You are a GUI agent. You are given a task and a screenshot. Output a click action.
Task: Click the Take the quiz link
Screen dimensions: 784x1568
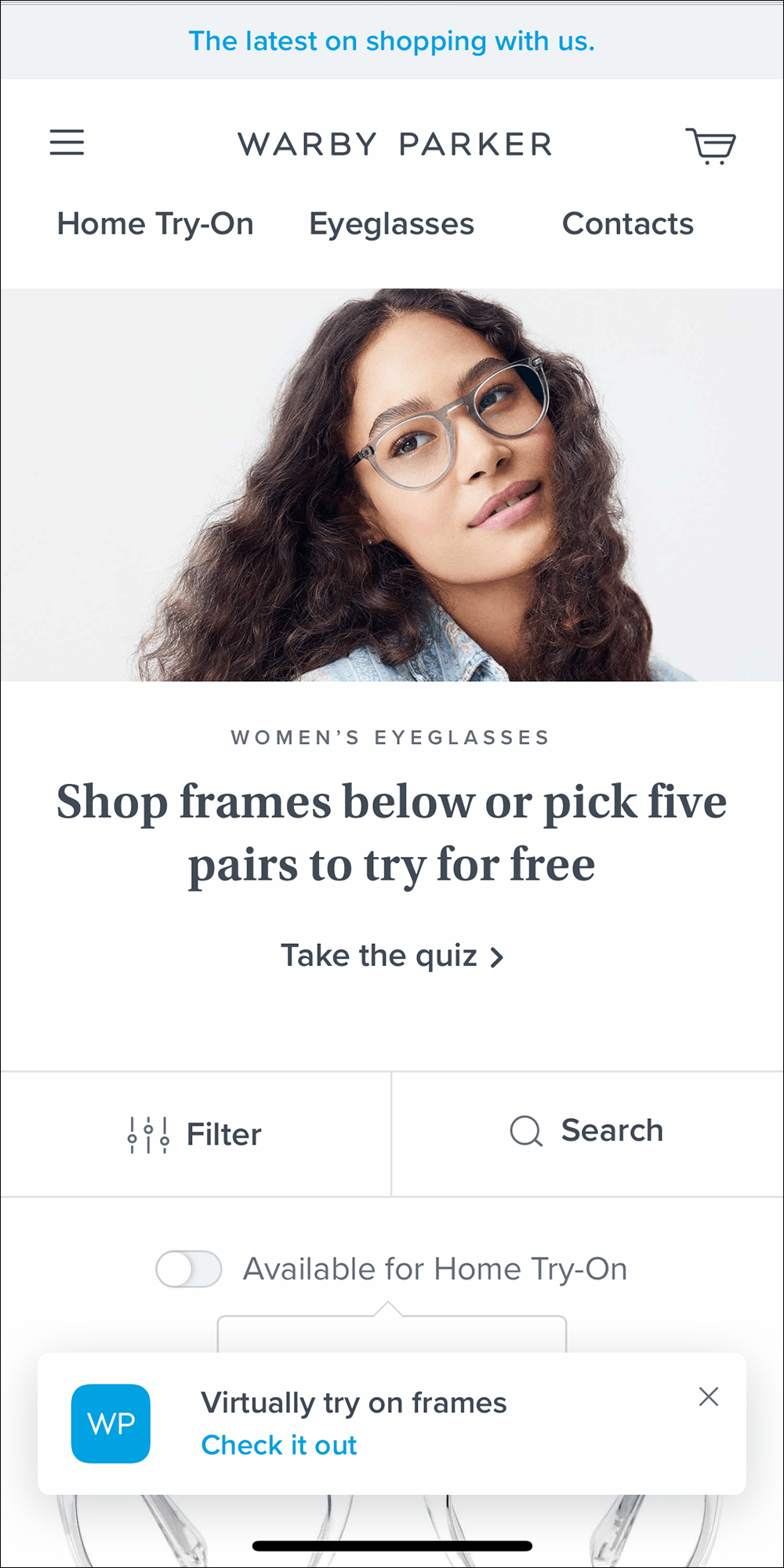(x=379, y=956)
